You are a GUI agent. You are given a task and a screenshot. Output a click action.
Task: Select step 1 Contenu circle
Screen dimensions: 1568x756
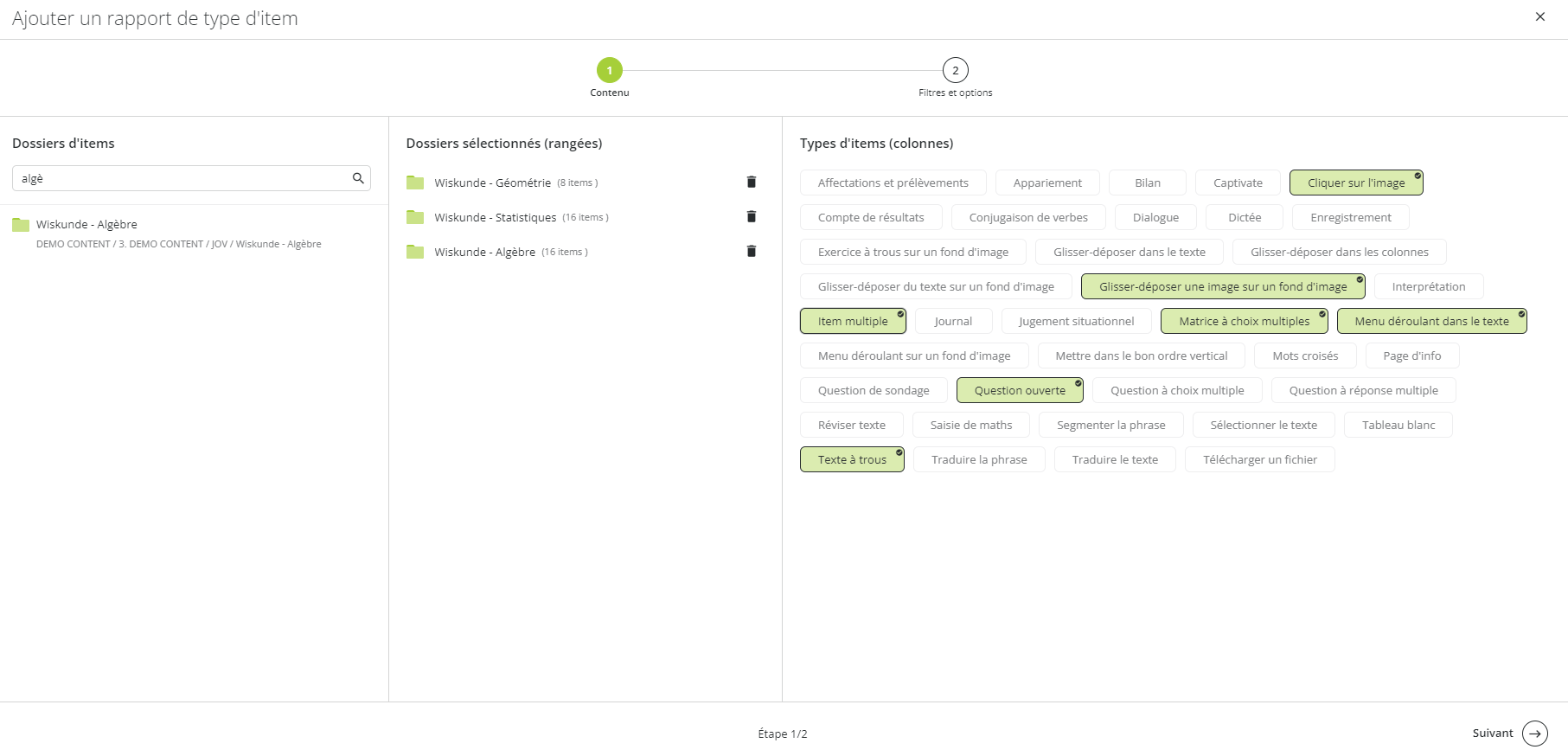610,70
